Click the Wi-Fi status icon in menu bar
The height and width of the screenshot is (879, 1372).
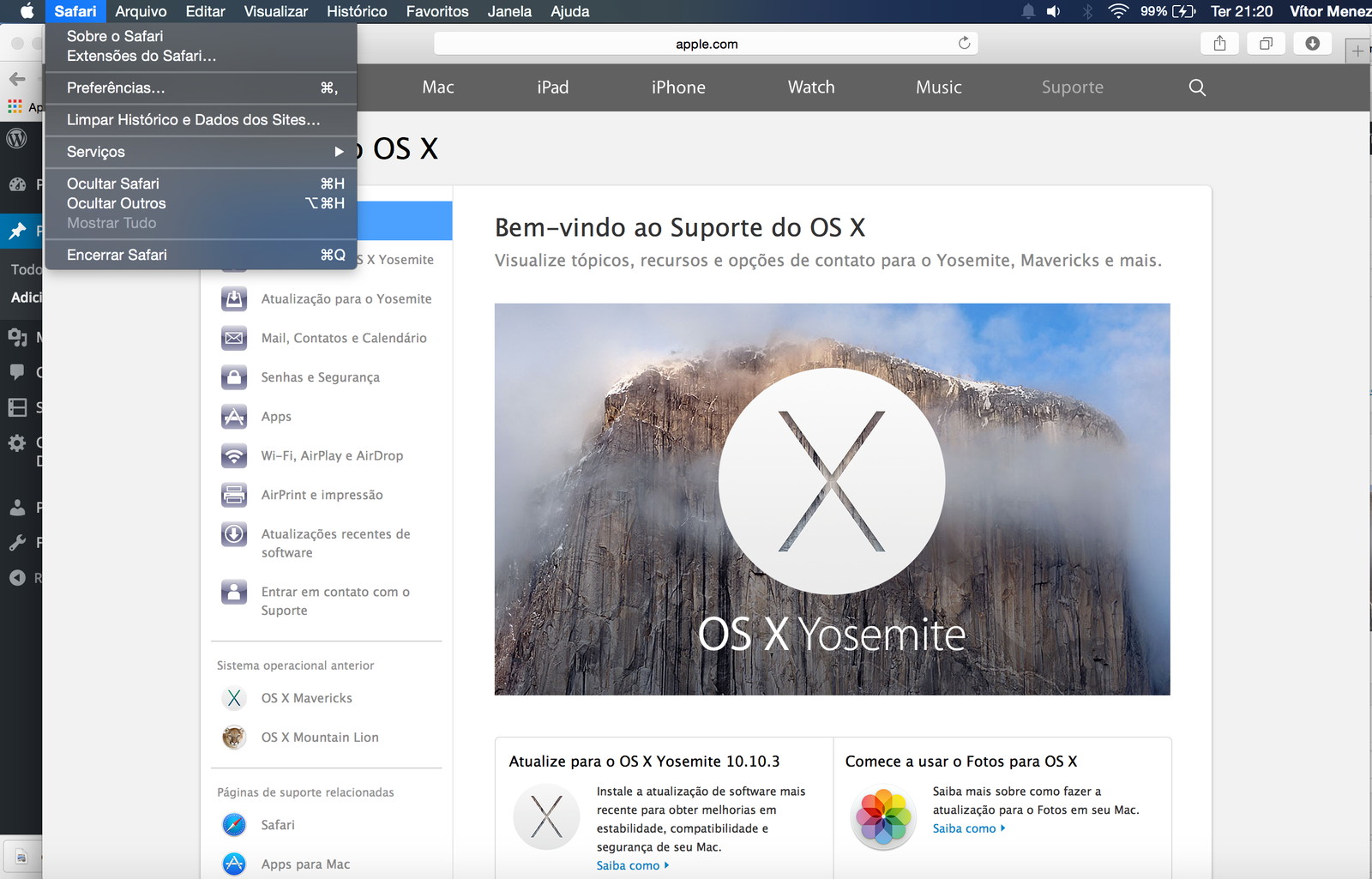[x=1117, y=11]
